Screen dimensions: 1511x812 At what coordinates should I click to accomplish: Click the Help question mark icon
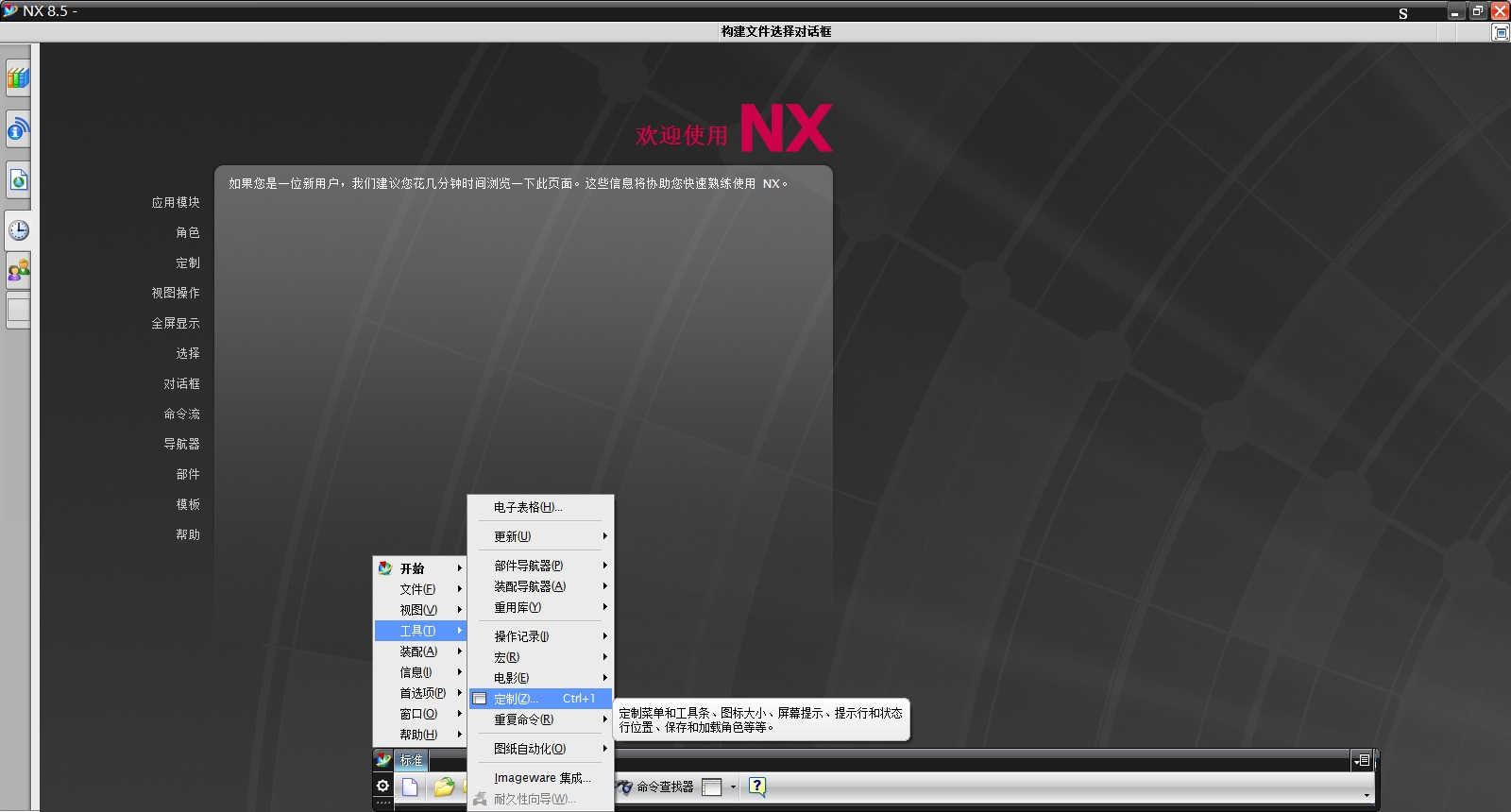[756, 787]
